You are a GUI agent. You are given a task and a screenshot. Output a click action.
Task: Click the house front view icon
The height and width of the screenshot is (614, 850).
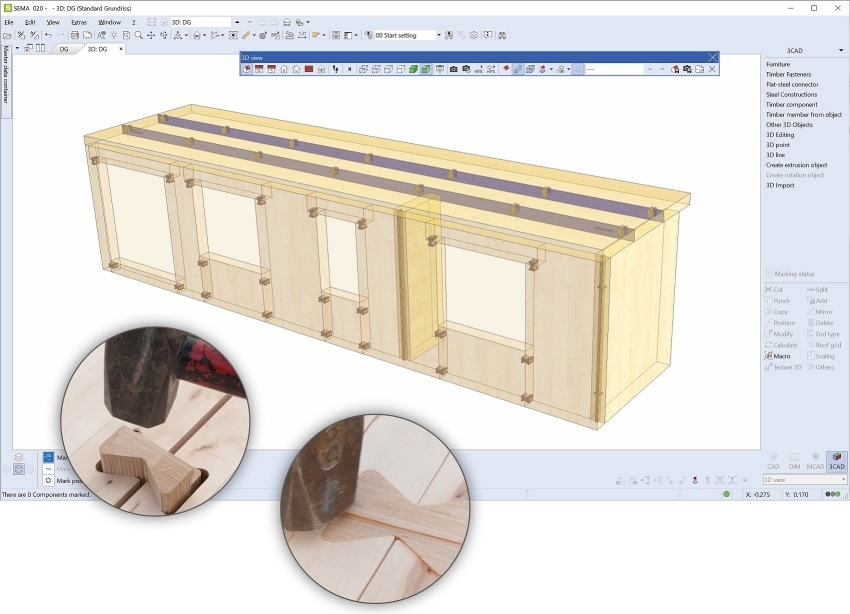click(284, 69)
